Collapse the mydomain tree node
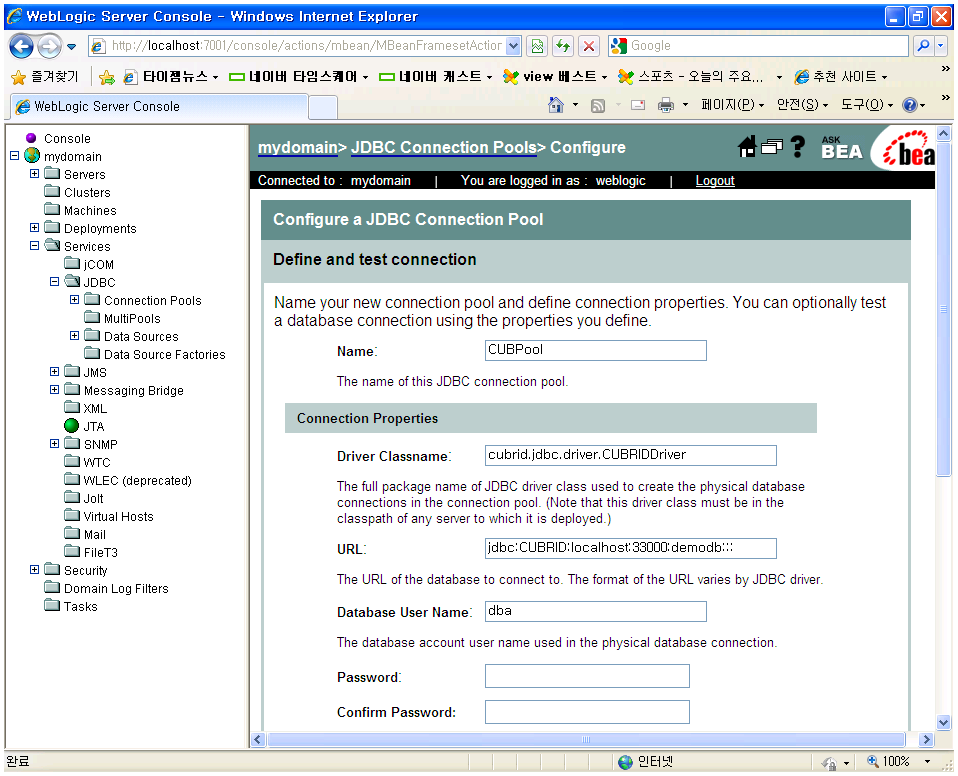958x776 pixels. (x=15, y=156)
